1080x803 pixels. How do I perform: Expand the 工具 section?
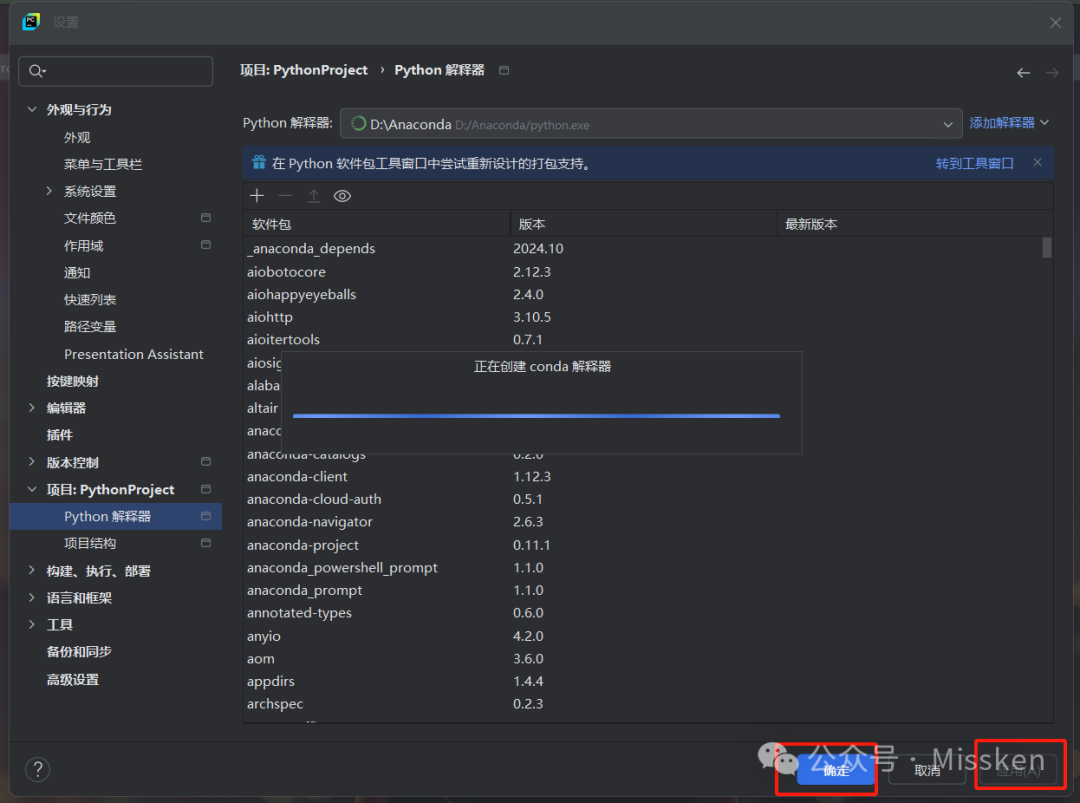pos(32,624)
